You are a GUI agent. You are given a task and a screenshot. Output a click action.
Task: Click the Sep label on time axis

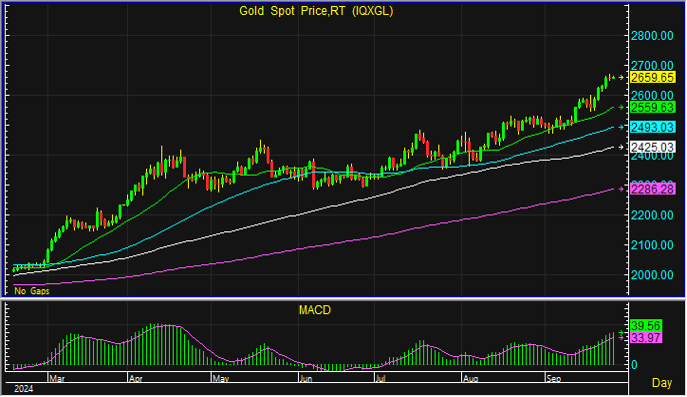(x=554, y=379)
